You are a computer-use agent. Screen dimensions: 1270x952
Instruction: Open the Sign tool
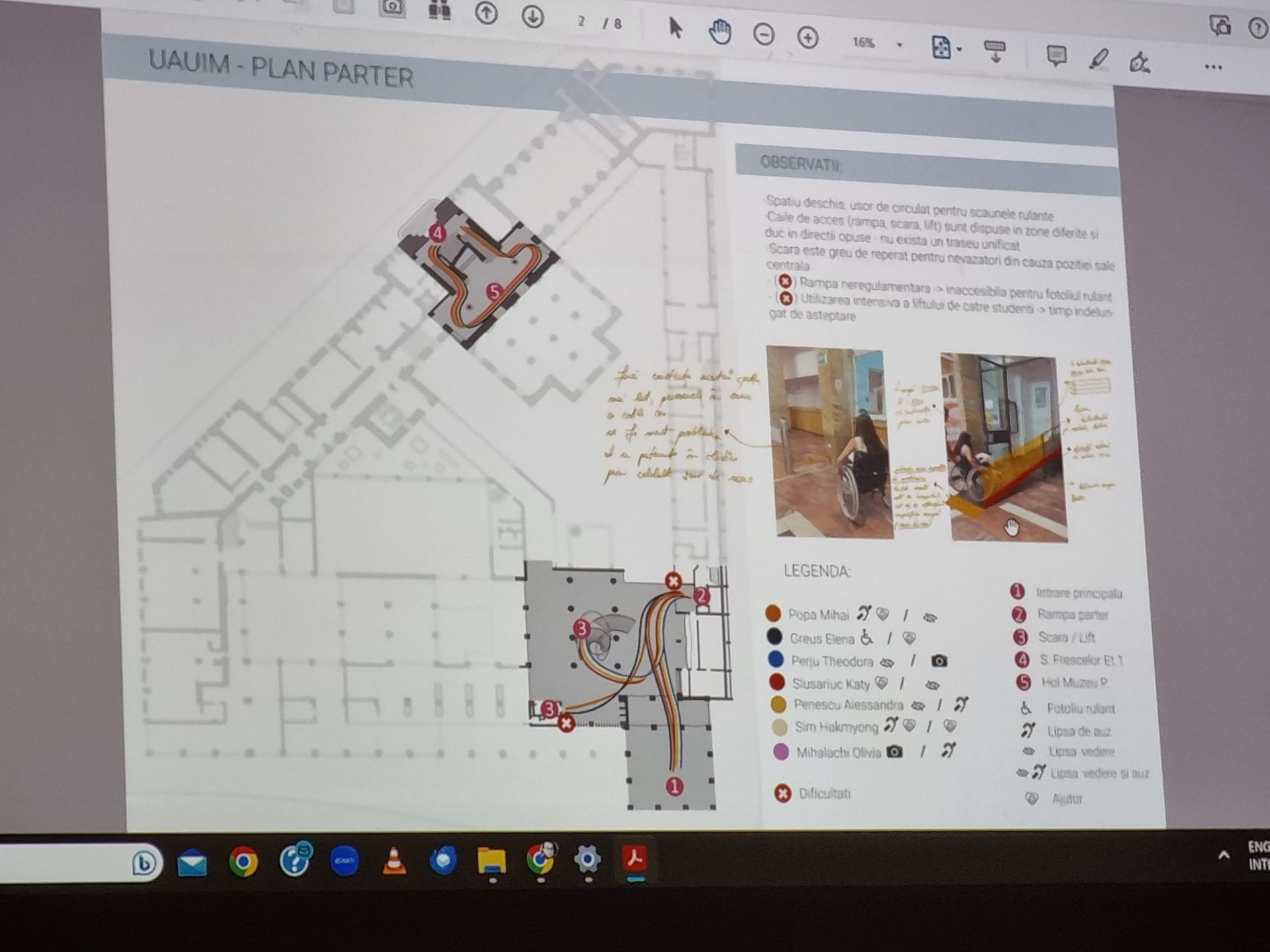(1139, 63)
